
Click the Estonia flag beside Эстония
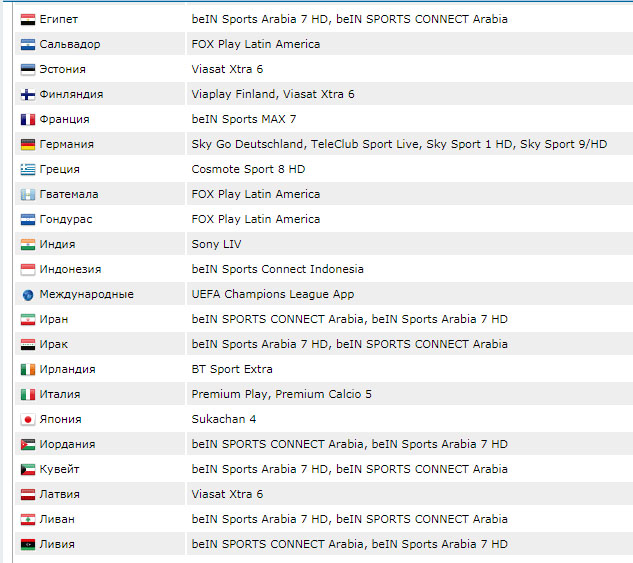tap(28, 69)
